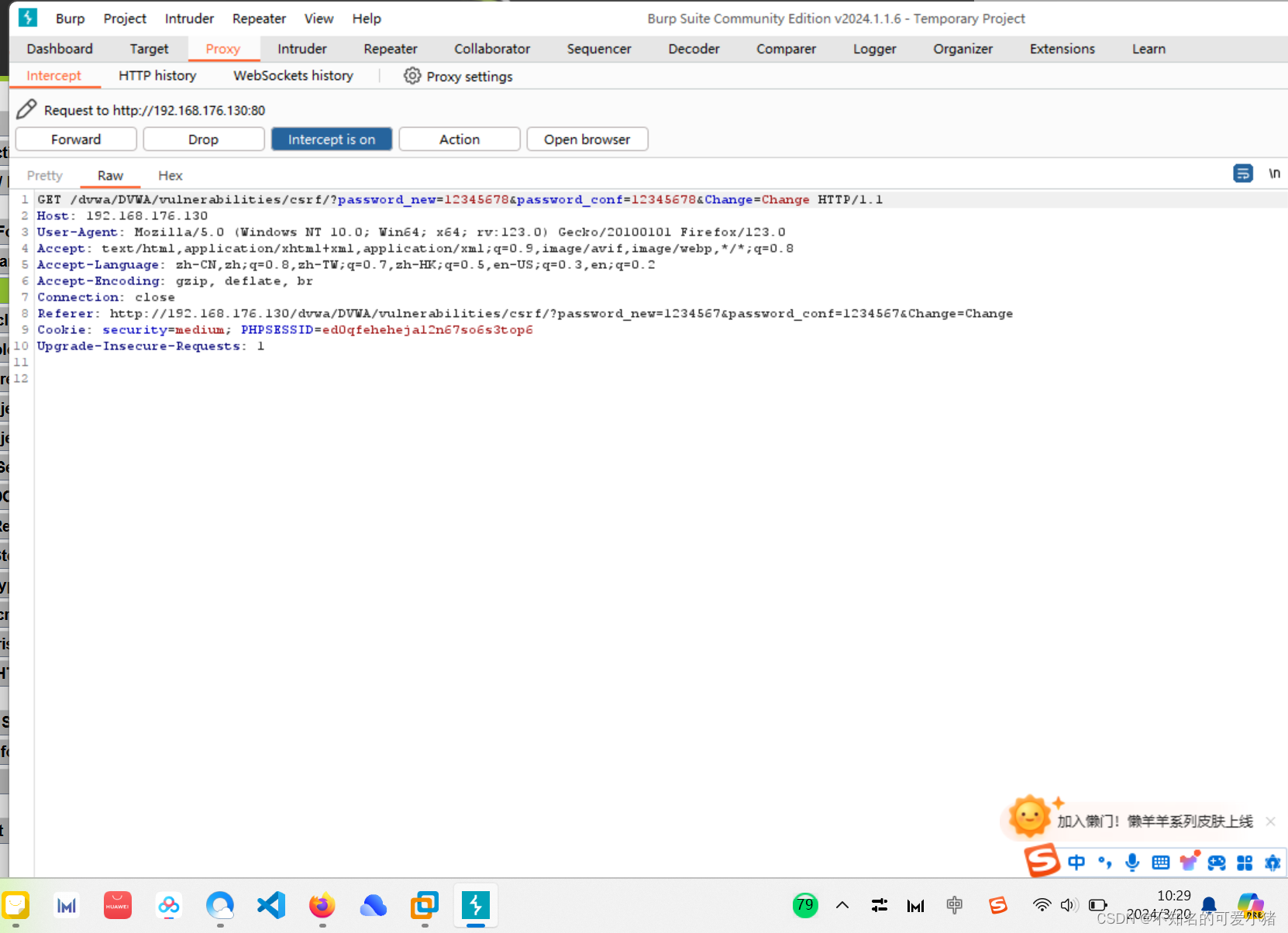Click the Open browser button
The height and width of the screenshot is (933, 1288).
click(587, 139)
